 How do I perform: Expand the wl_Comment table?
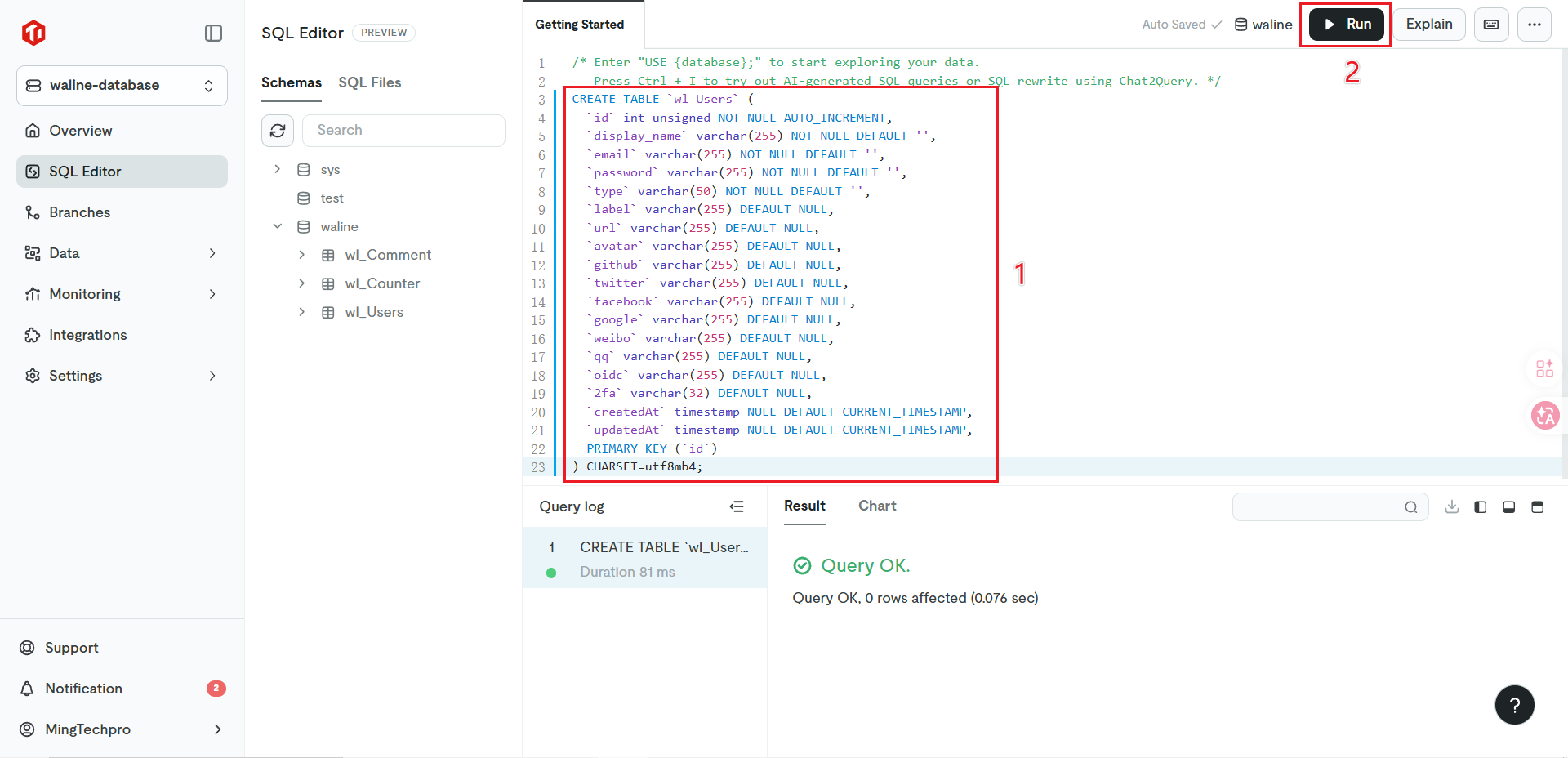pyautogui.click(x=302, y=255)
